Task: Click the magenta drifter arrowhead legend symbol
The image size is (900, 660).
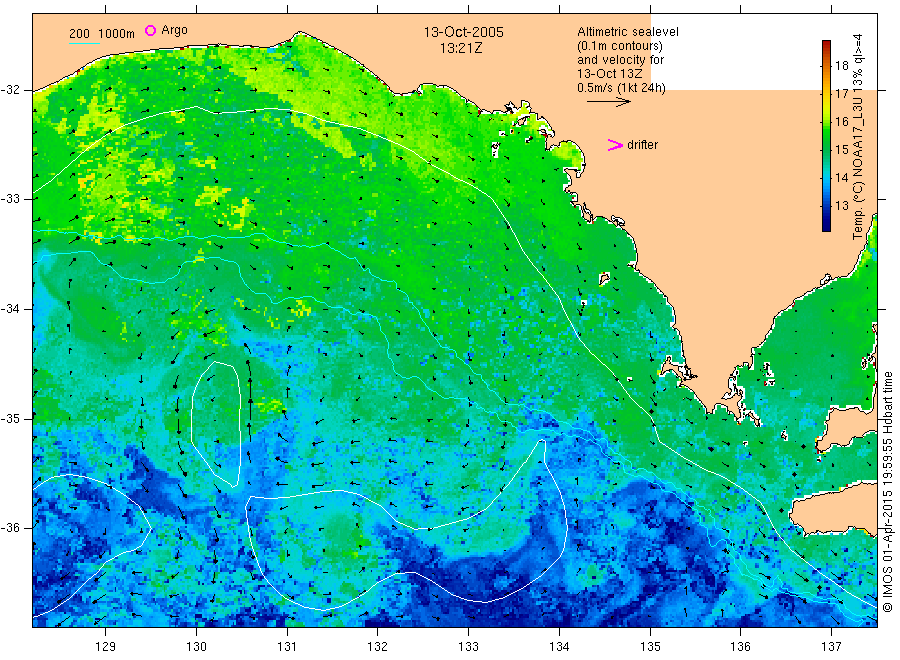Action: pyautogui.click(x=615, y=145)
